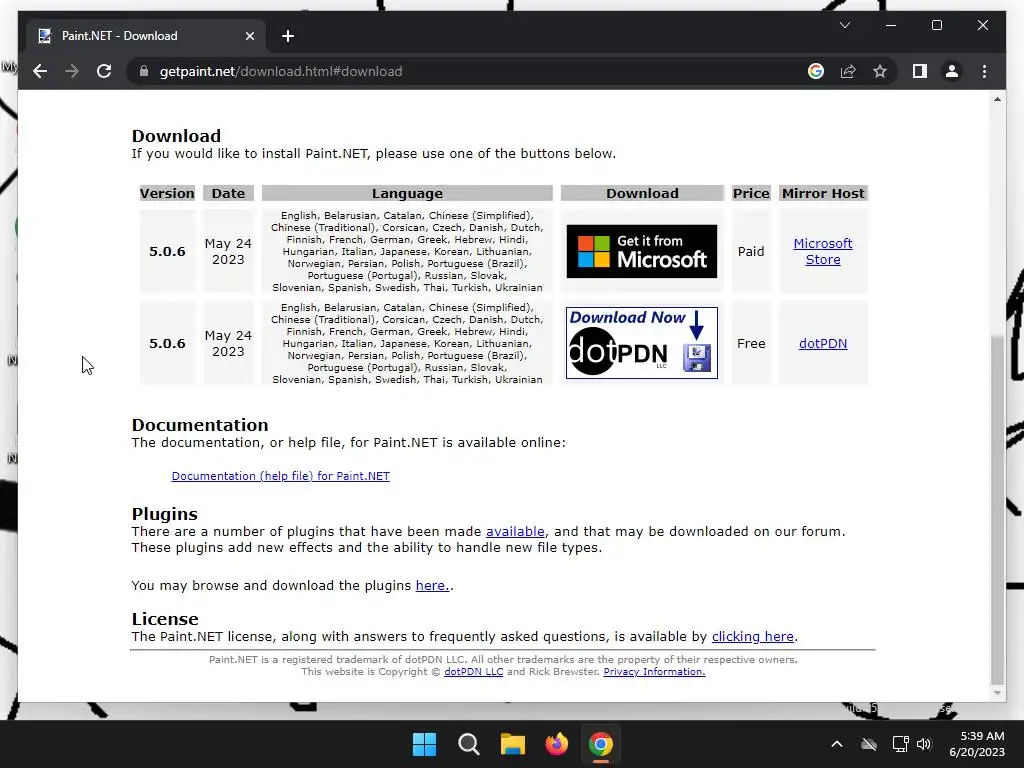
Task: Click the page scrollbar thumb
Action: (997, 508)
